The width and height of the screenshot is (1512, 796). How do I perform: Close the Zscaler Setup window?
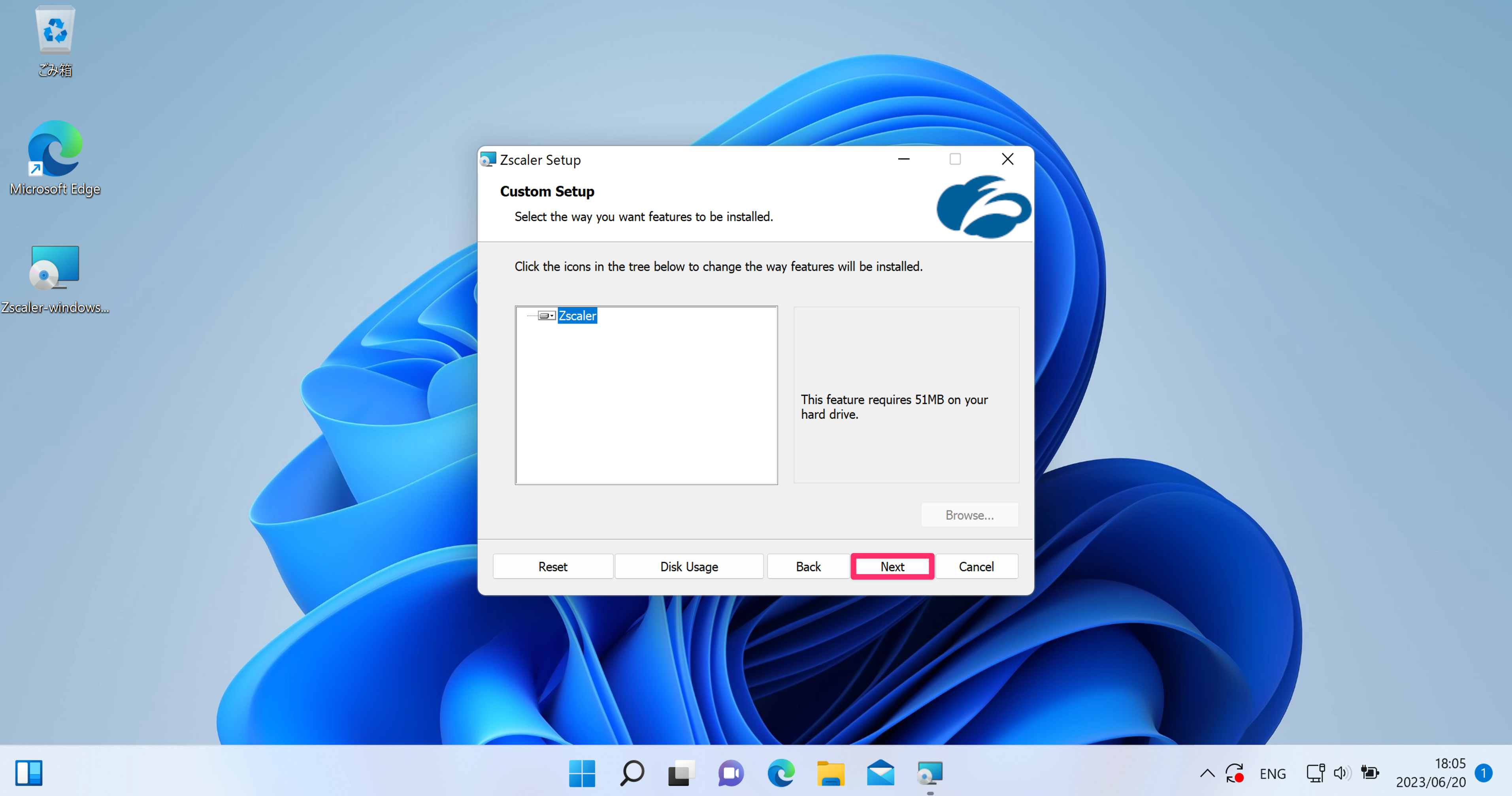point(1007,159)
